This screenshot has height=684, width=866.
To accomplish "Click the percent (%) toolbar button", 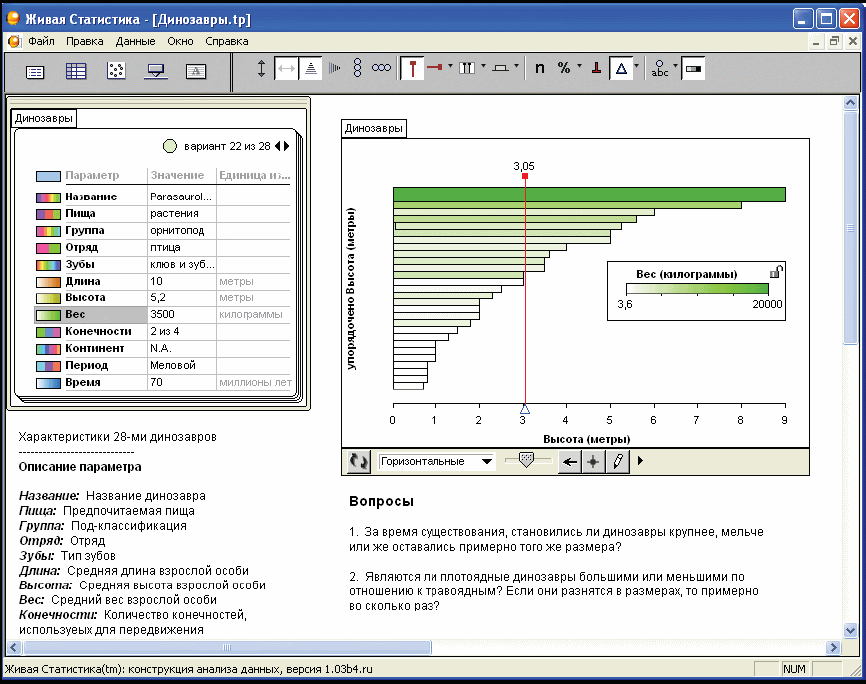I will click(564, 68).
